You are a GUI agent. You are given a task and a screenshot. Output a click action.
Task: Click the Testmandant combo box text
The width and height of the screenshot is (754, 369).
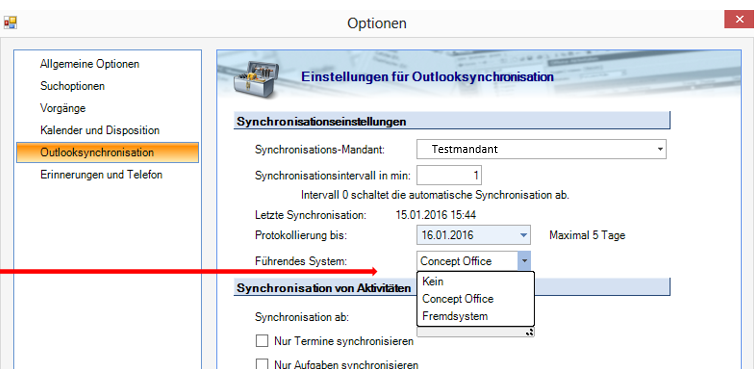[x=465, y=149]
